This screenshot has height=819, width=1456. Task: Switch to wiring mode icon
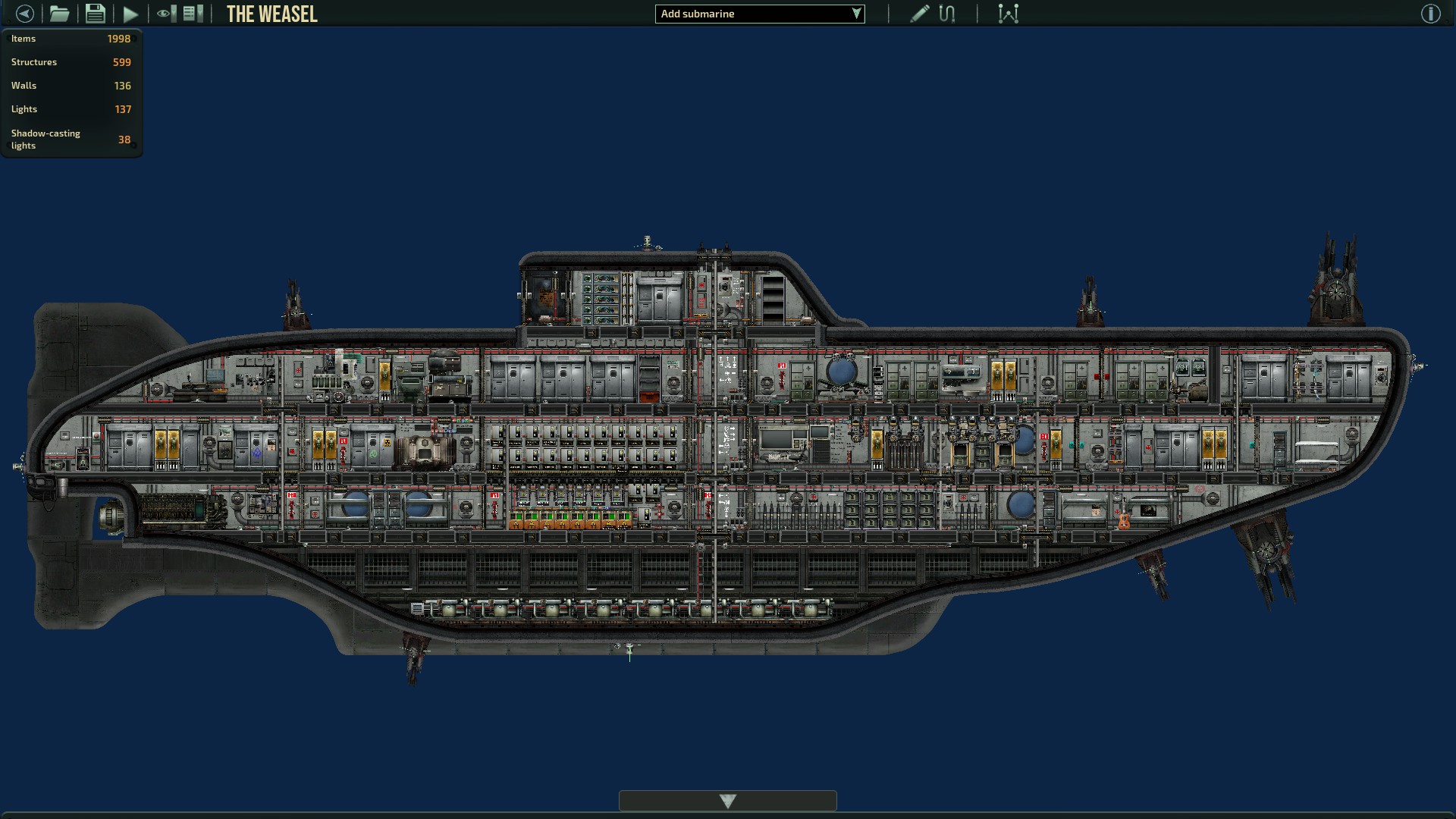(x=947, y=14)
